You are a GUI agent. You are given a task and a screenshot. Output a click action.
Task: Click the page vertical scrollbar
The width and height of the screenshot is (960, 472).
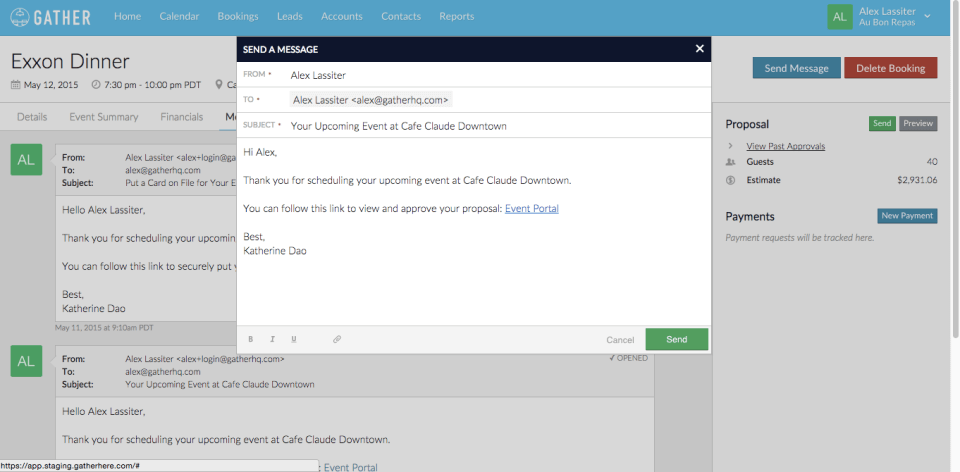click(956, 168)
